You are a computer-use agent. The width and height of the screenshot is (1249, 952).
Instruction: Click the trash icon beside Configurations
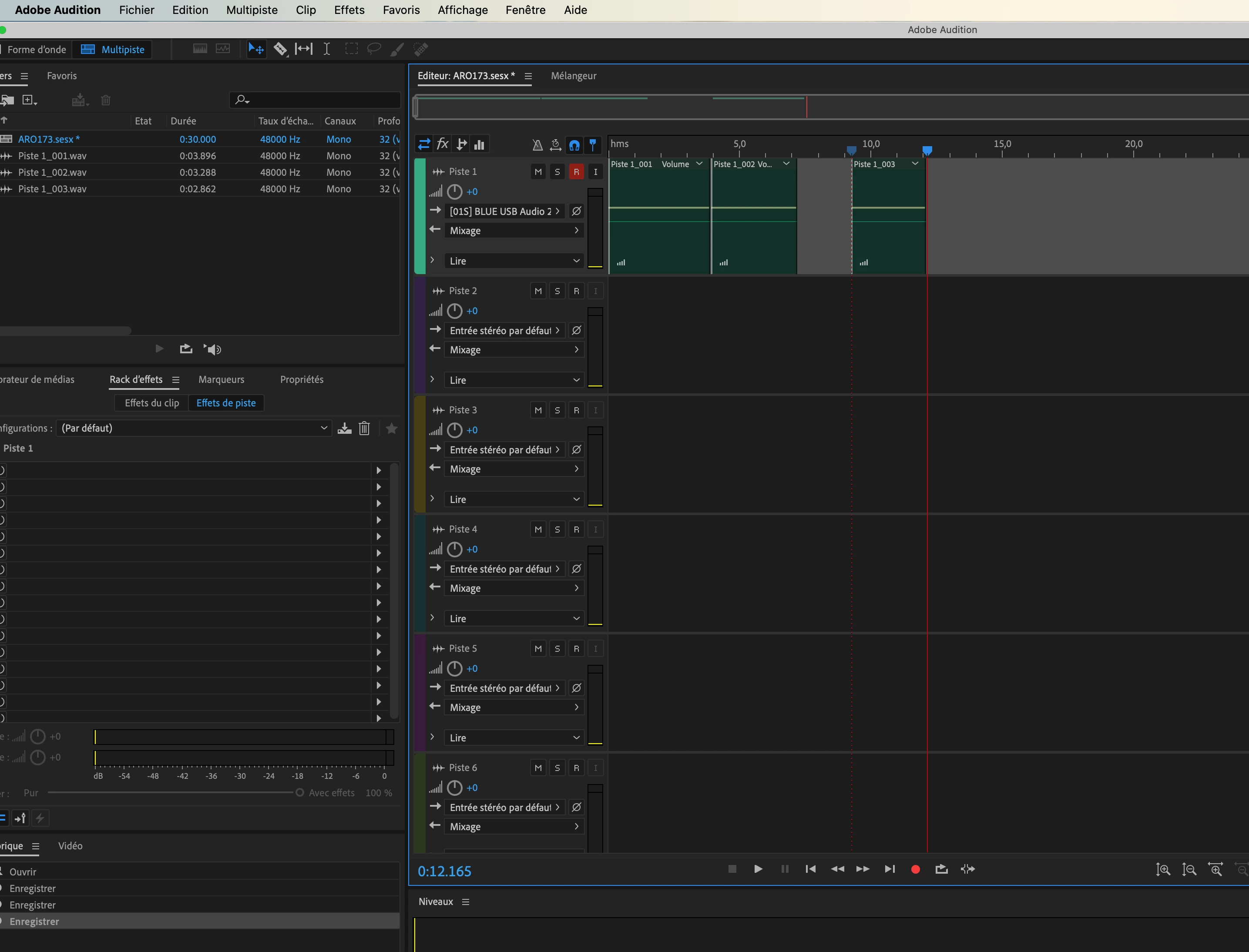tap(364, 429)
